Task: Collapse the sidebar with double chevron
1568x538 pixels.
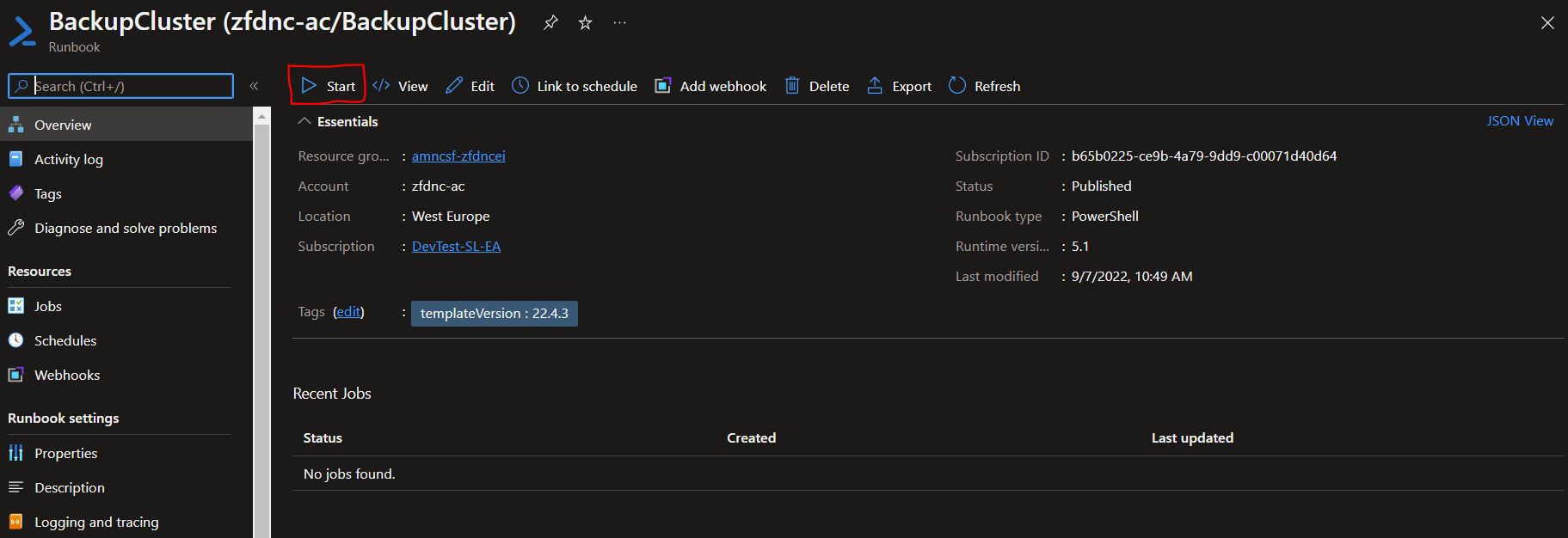Action: (x=254, y=86)
